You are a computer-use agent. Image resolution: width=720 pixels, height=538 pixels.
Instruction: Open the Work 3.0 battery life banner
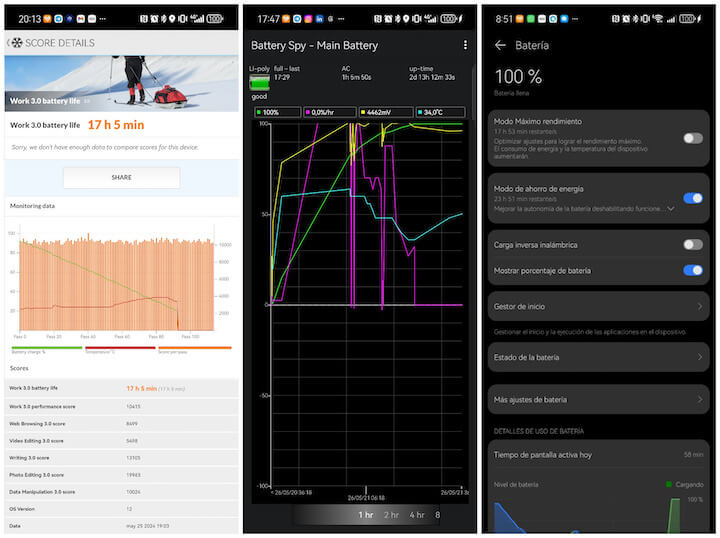point(121,84)
